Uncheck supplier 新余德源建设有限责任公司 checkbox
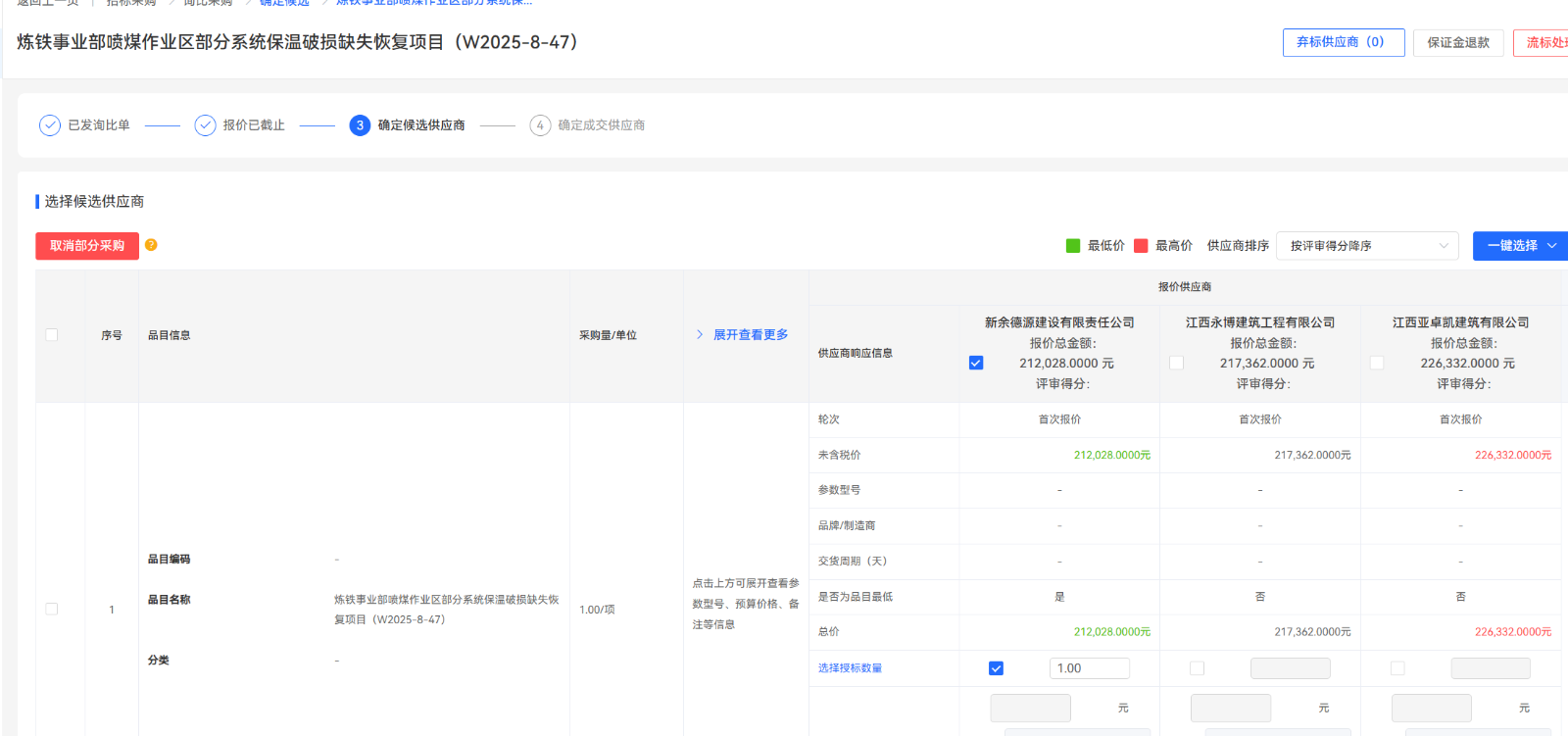The image size is (1568, 736). (976, 363)
